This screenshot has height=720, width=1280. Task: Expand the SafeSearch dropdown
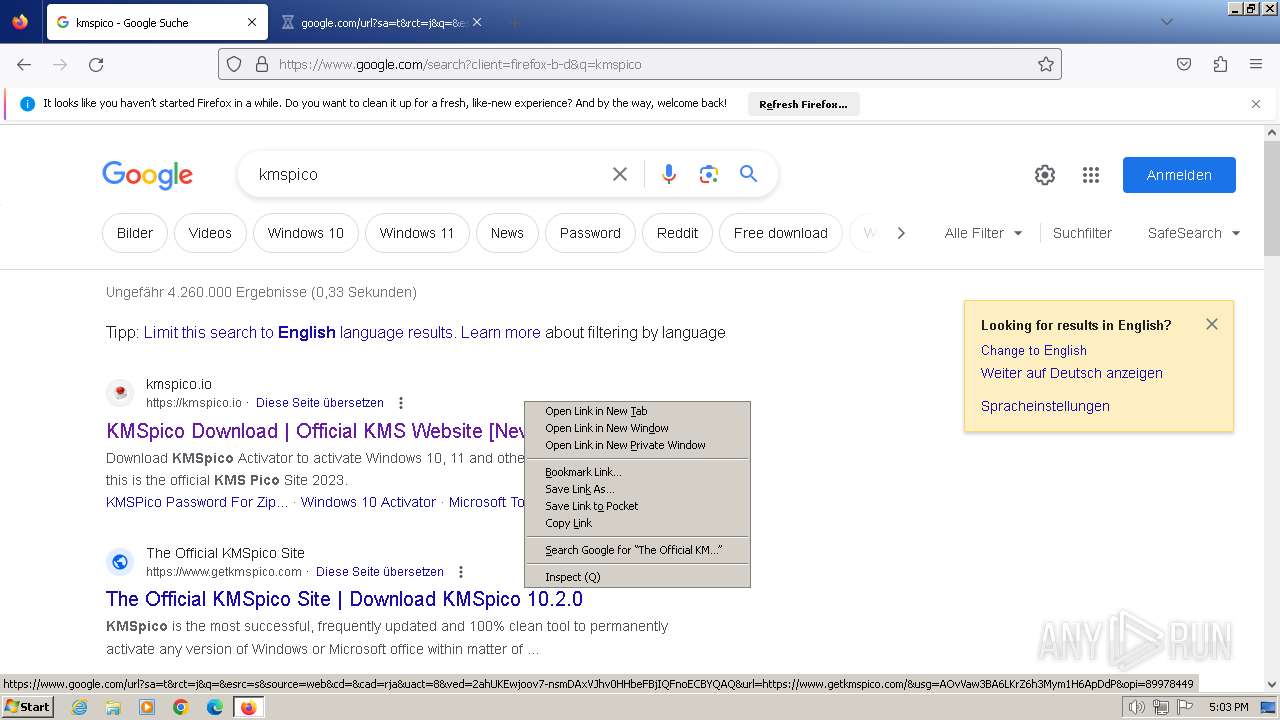click(x=1194, y=233)
